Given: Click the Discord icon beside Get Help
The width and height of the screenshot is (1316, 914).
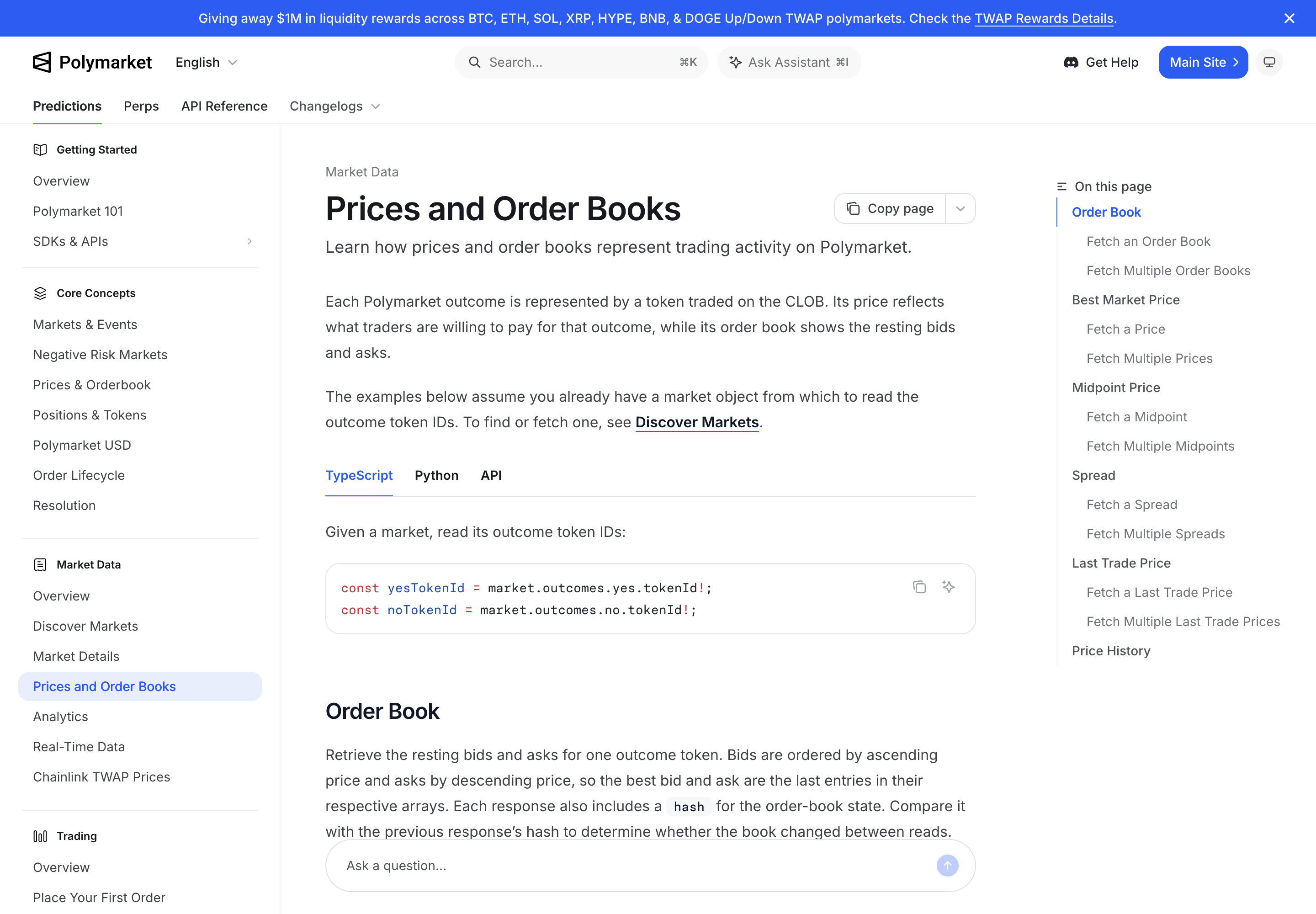Looking at the screenshot, I should coord(1070,62).
